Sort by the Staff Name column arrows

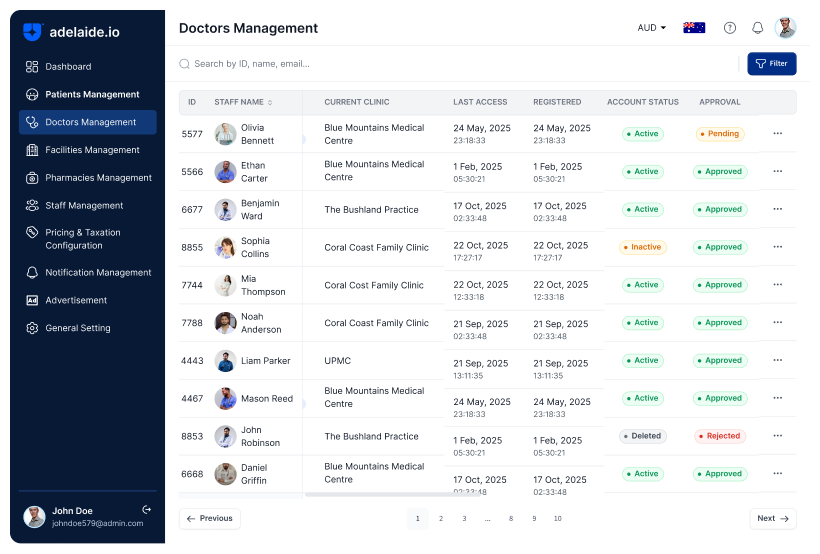point(270,102)
